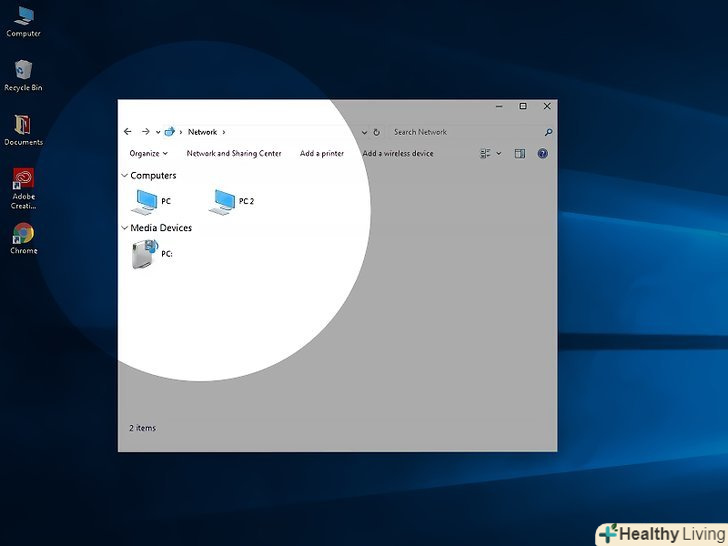728x546 pixels.
Task: Collapse the Computers group
Action: coord(124,176)
